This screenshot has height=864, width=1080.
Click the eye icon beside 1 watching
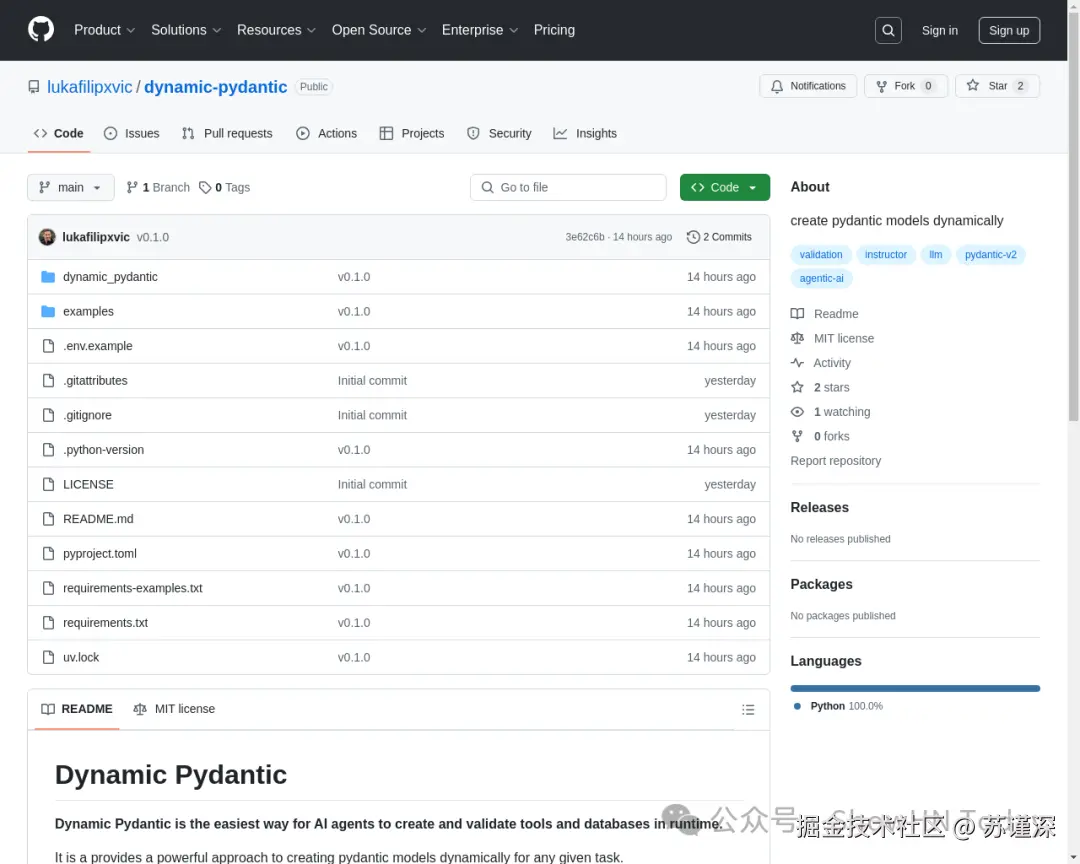pyautogui.click(x=797, y=412)
